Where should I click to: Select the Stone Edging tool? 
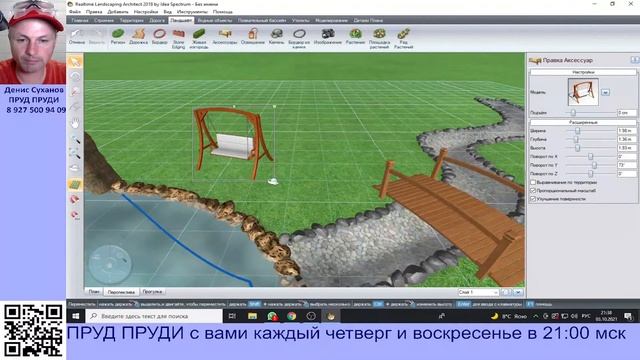pyautogui.click(x=178, y=38)
